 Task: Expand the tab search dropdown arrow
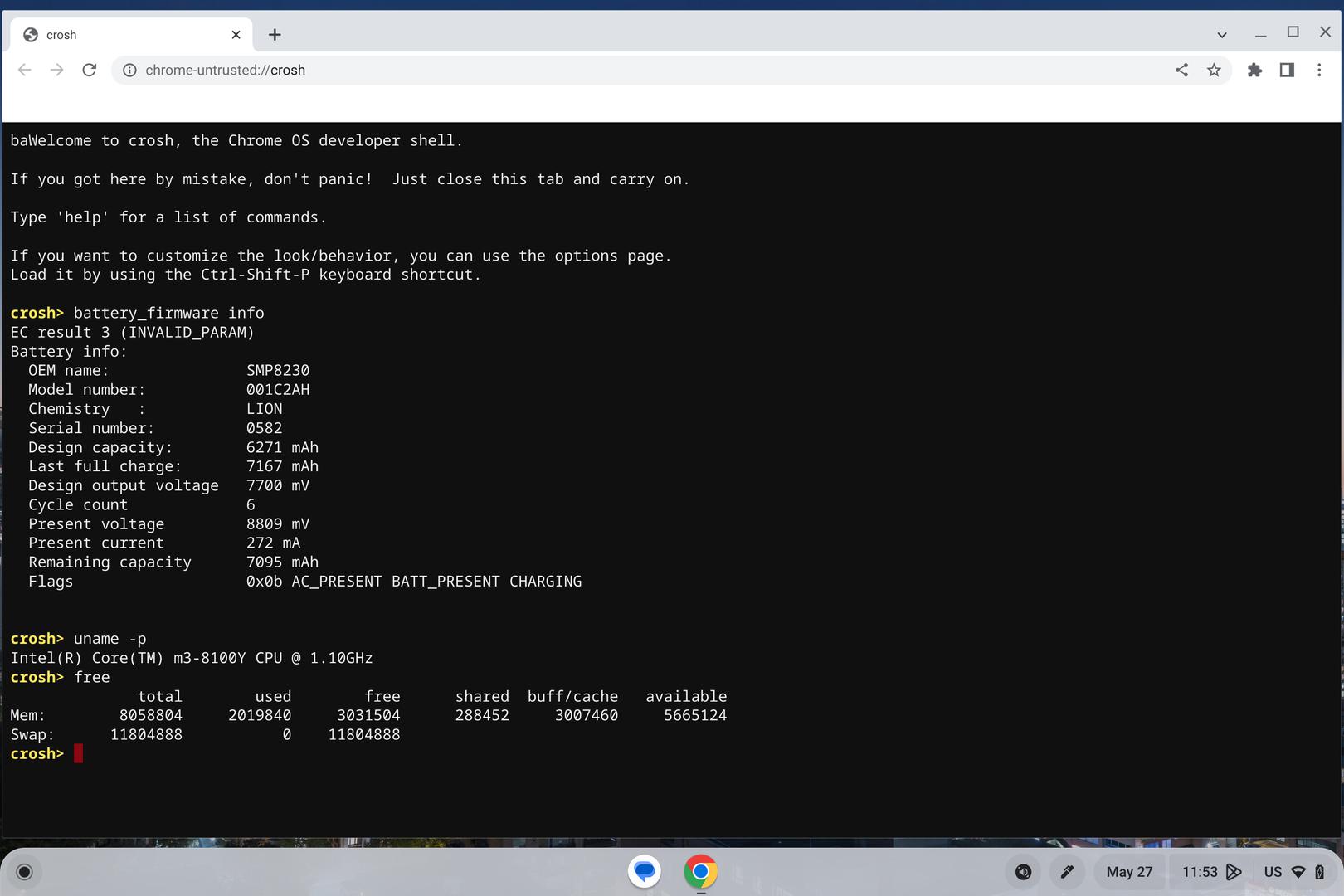(x=1222, y=34)
